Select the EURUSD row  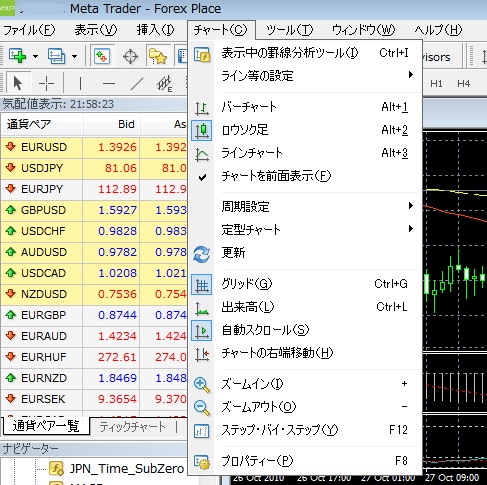(94, 147)
